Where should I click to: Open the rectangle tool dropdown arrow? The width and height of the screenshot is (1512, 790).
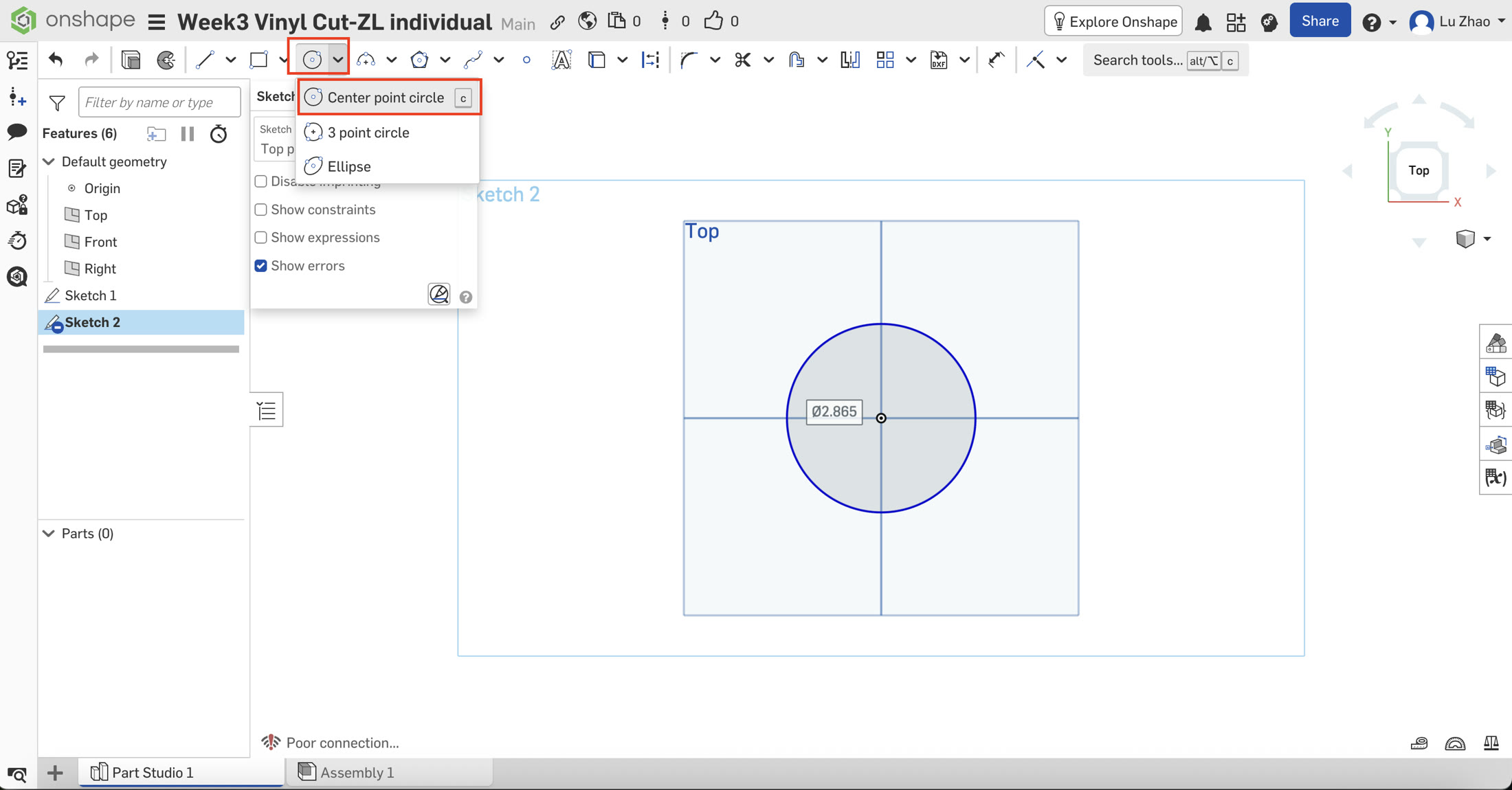[x=283, y=60]
